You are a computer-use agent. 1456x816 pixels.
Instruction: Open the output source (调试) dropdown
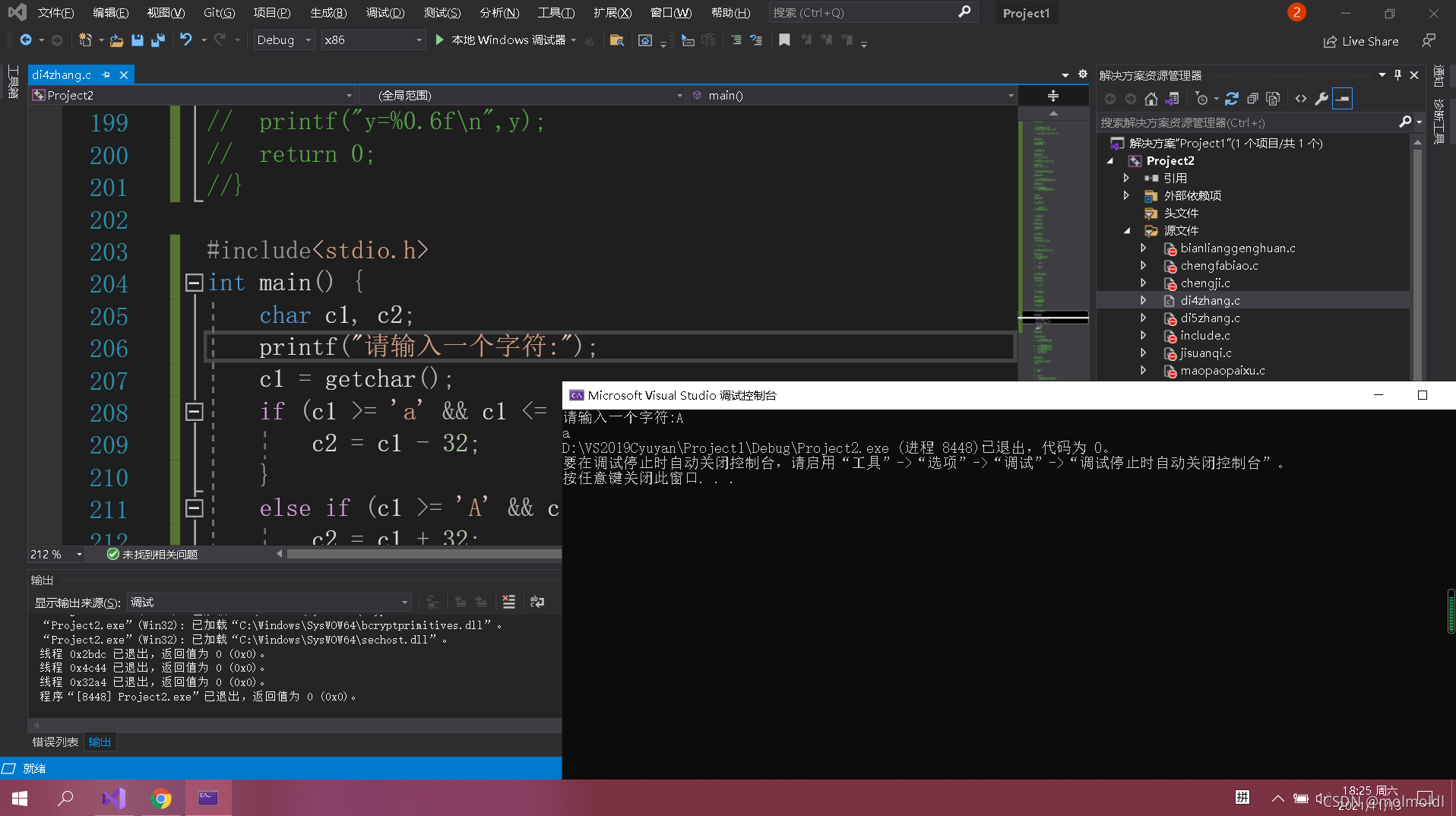269,603
